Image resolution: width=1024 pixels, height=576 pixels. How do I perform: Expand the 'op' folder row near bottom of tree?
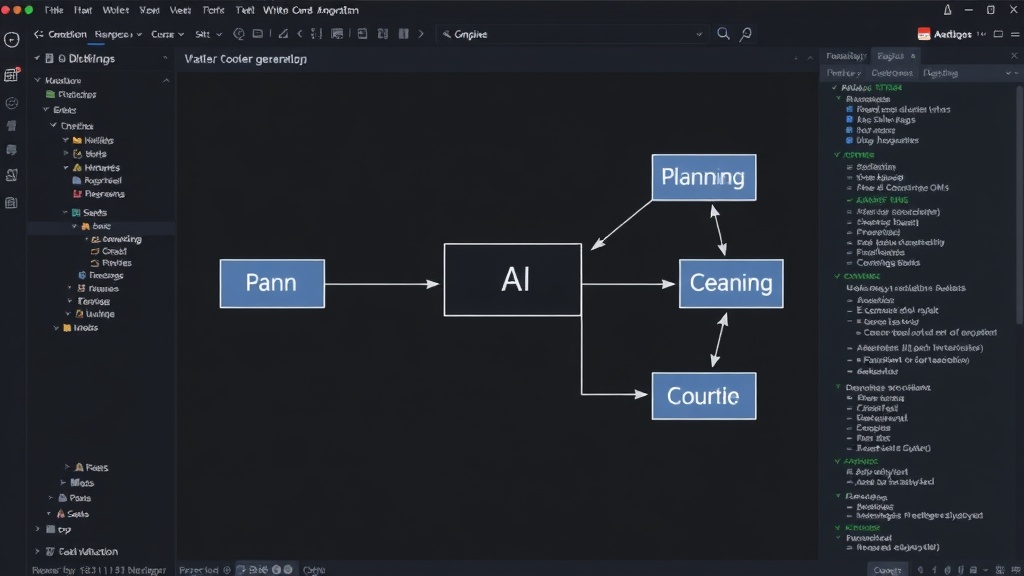[x=37, y=529]
